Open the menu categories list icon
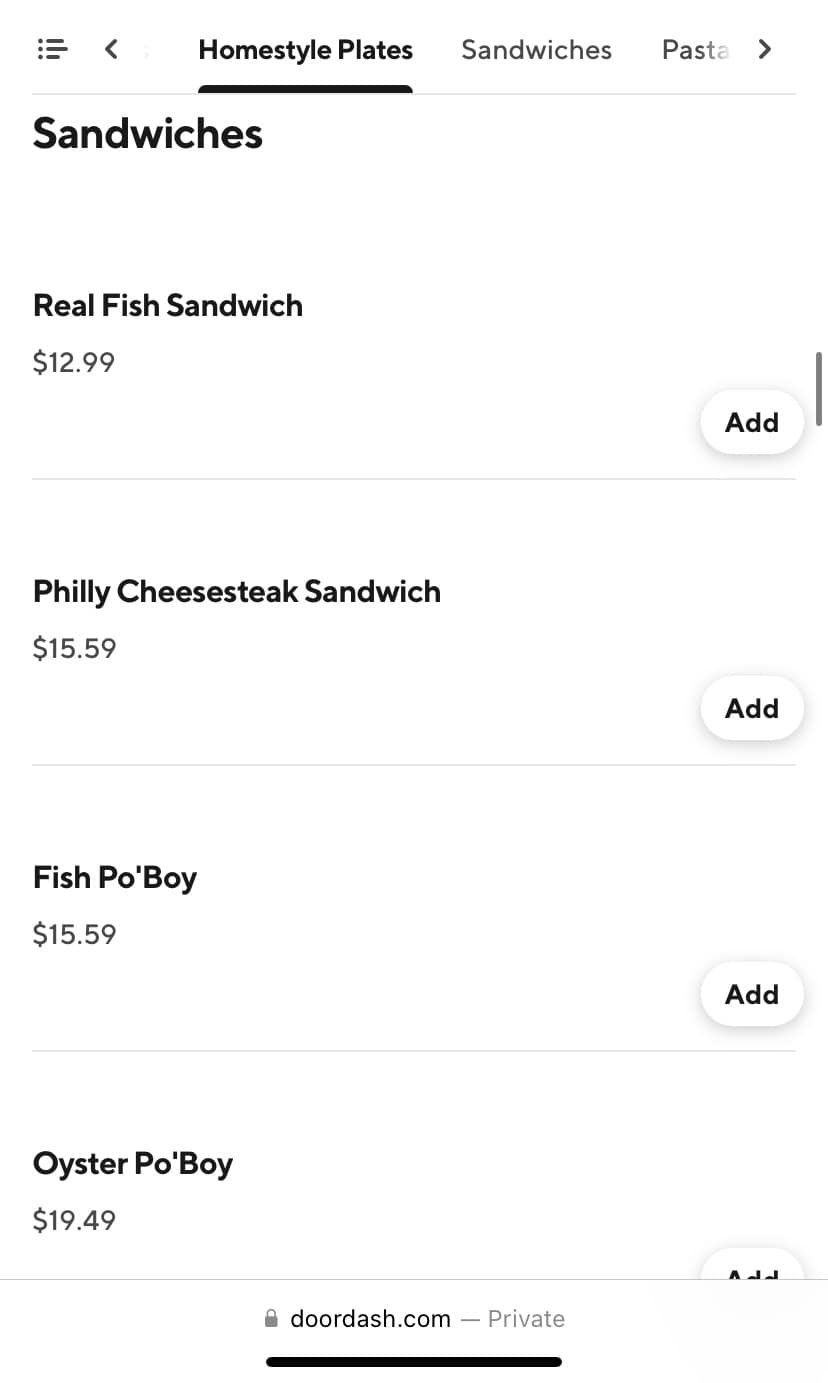 52,49
